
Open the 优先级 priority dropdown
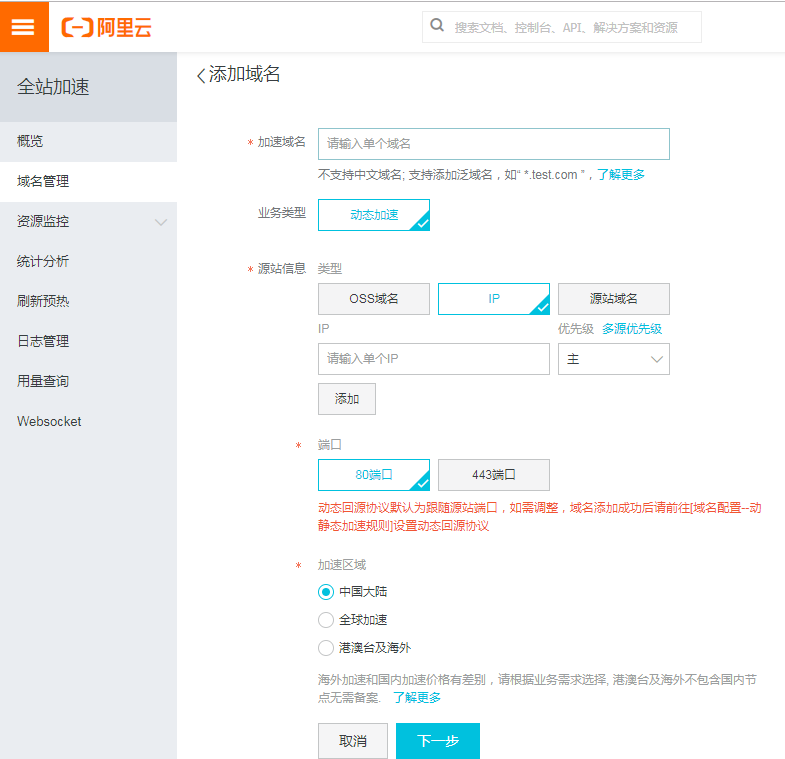coord(613,359)
